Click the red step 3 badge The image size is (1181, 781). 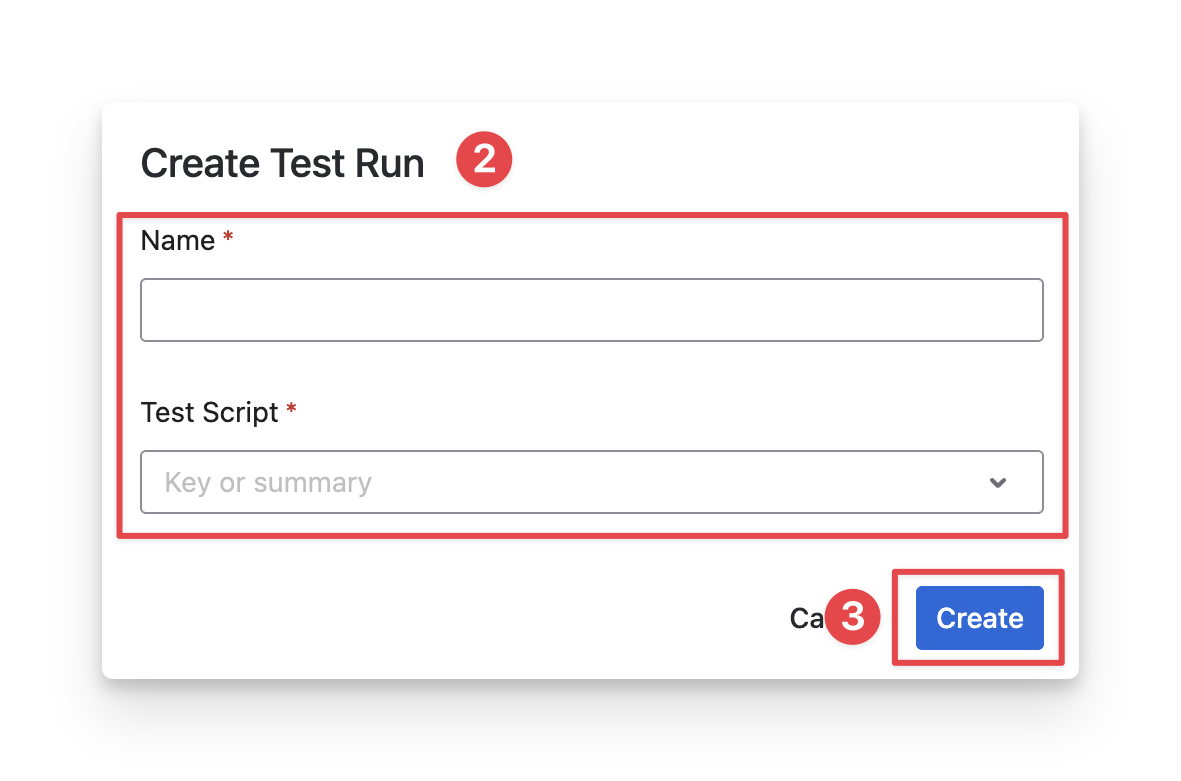pos(852,617)
